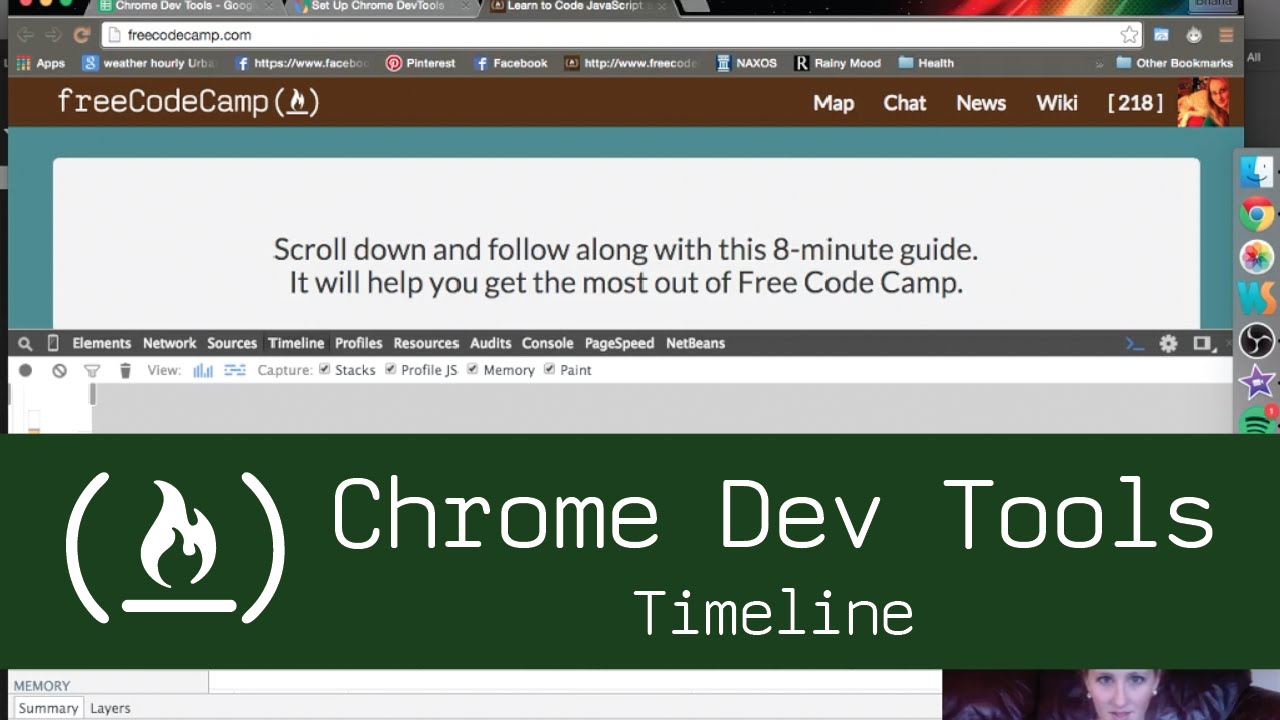
Task: Click the [ 218 ] points link
Action: click(x=1135, y=103)
